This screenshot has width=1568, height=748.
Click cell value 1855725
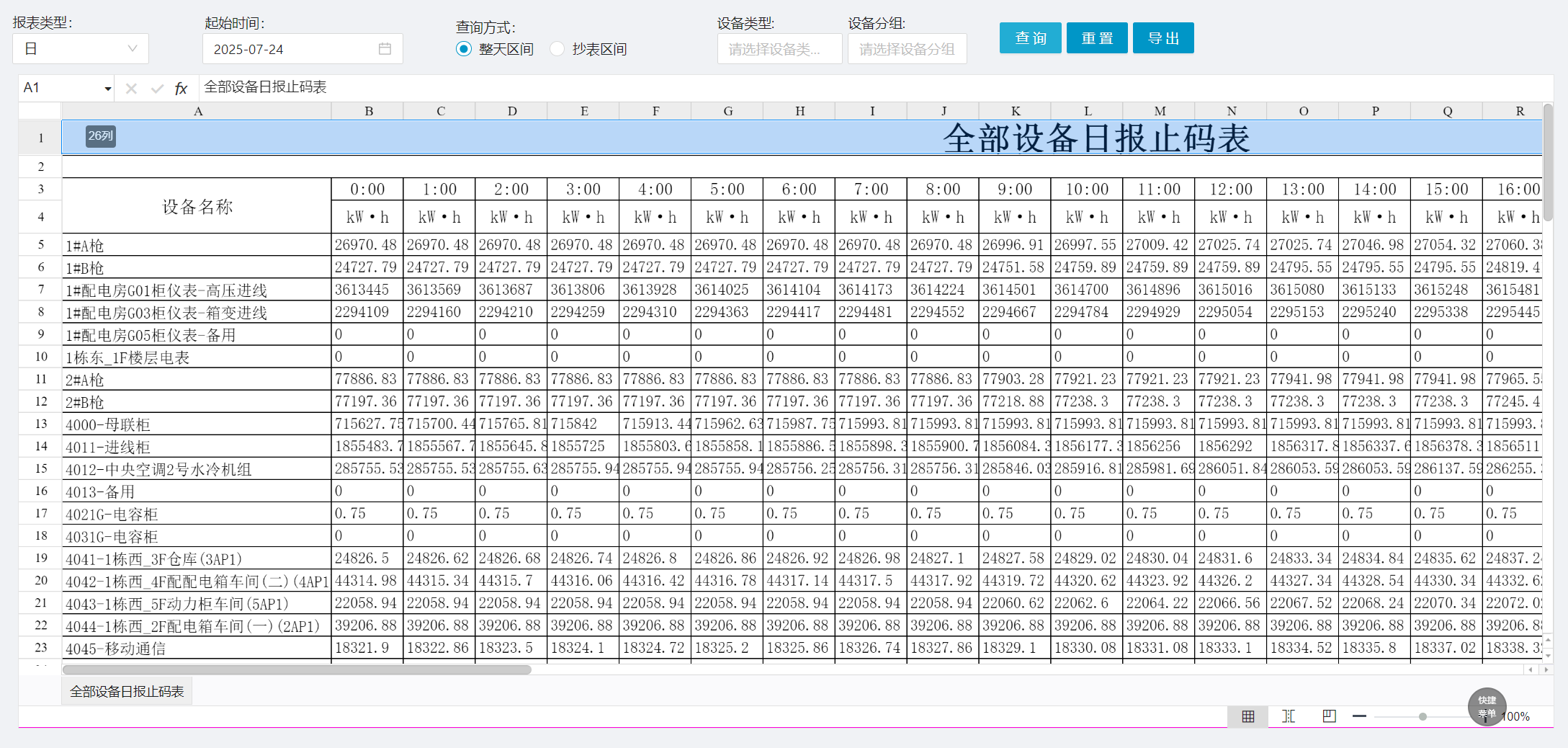click(x=583, y=446)
